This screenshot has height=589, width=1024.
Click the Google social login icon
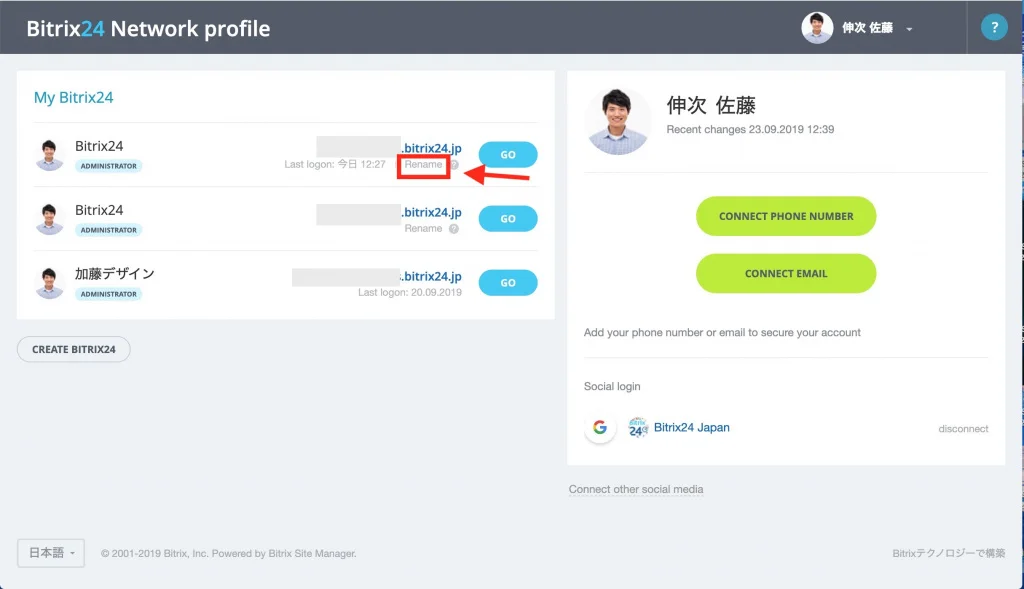[x=600, y=428]
